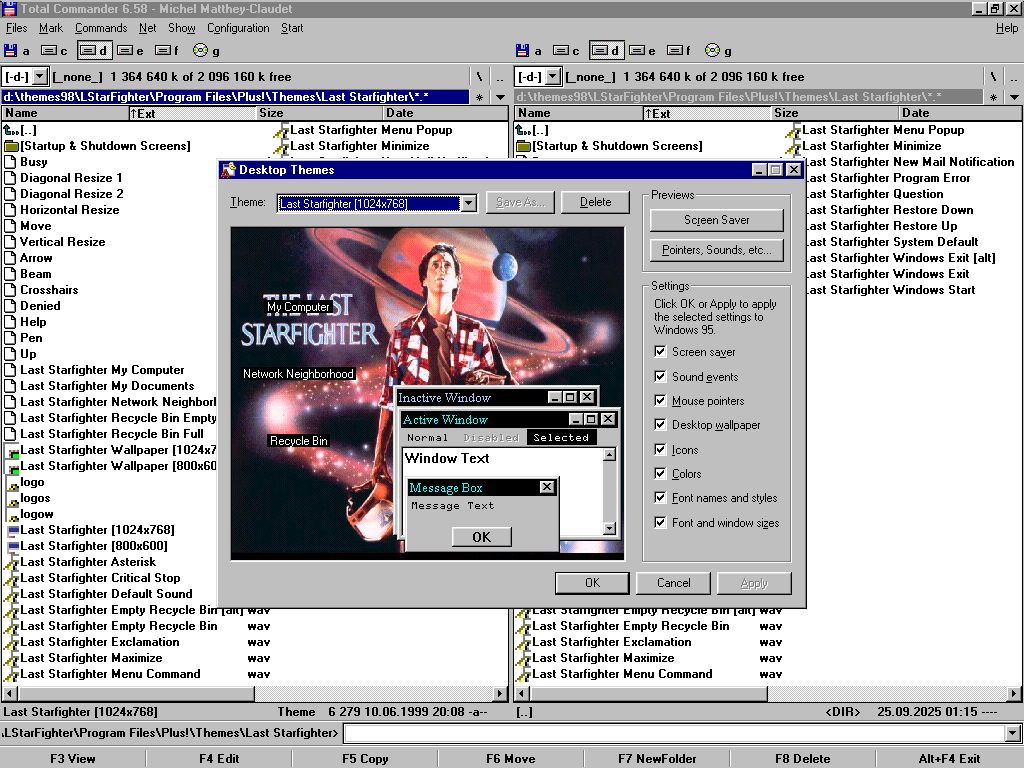Select drive a icon in left panel
The image size is (1024, 768).
[11, 51]
